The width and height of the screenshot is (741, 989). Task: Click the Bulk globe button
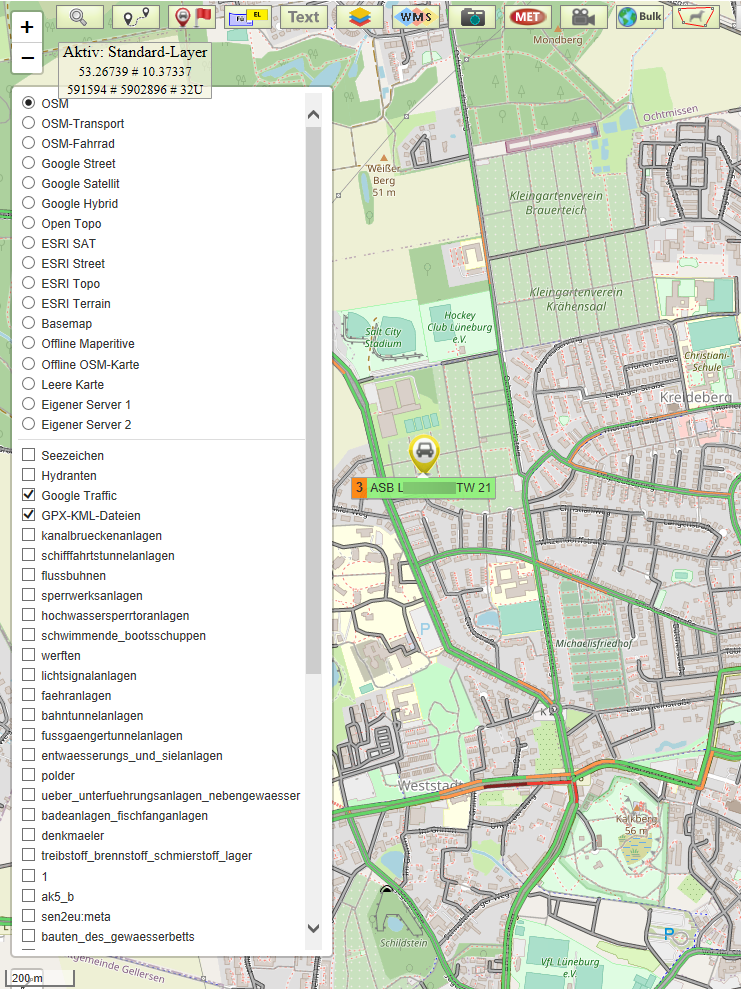[x=639, y=16]
